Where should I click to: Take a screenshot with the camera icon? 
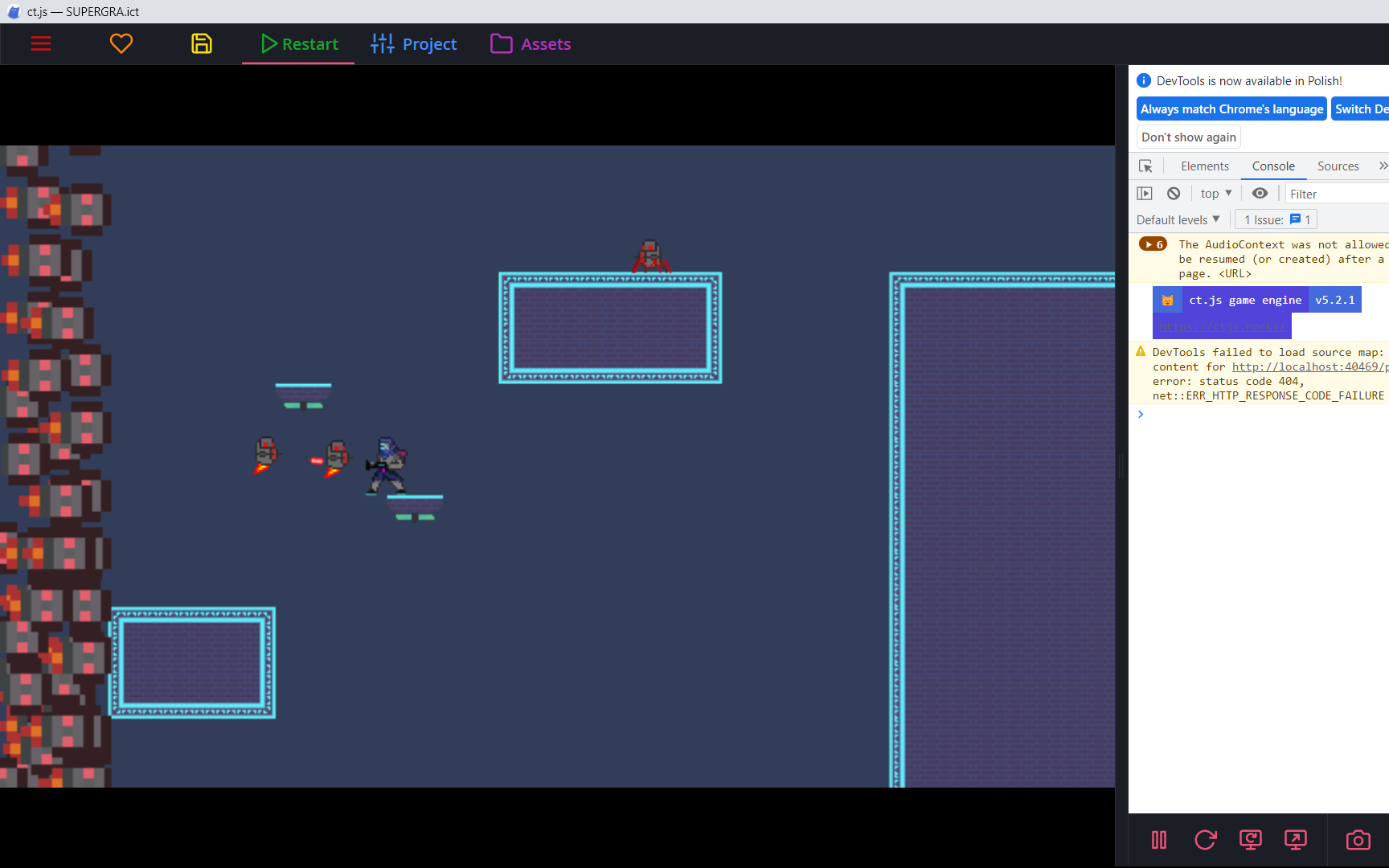point(1358,840)
